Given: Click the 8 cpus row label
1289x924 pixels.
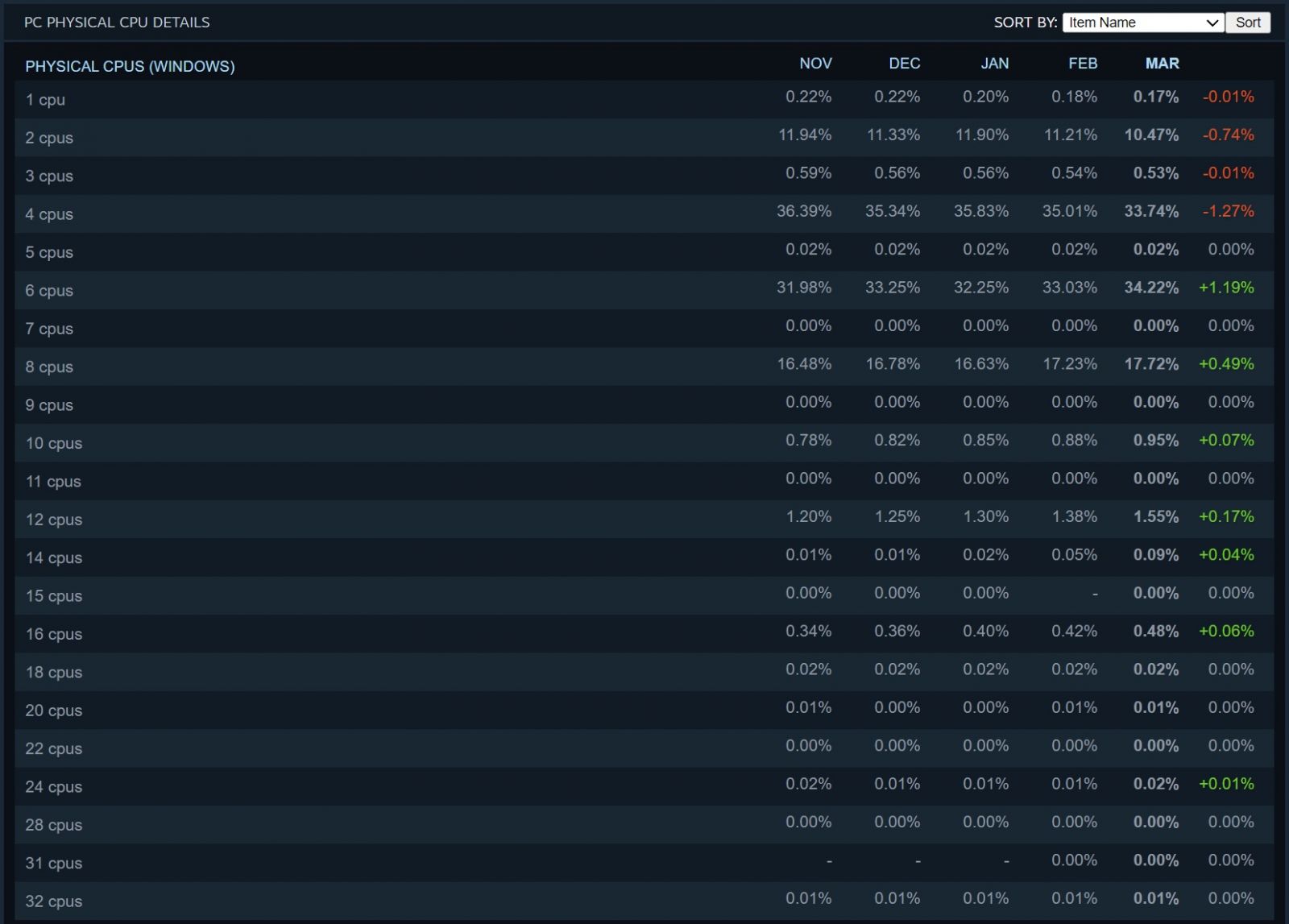Looking at the screenshot, I should point(49,367).
